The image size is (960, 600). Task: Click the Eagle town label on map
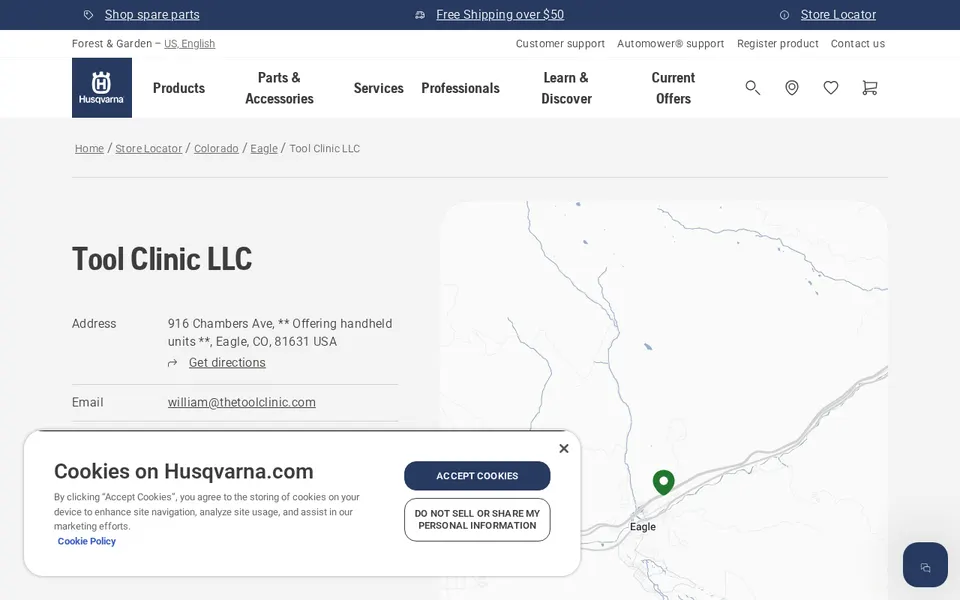(x=643, y=527)
